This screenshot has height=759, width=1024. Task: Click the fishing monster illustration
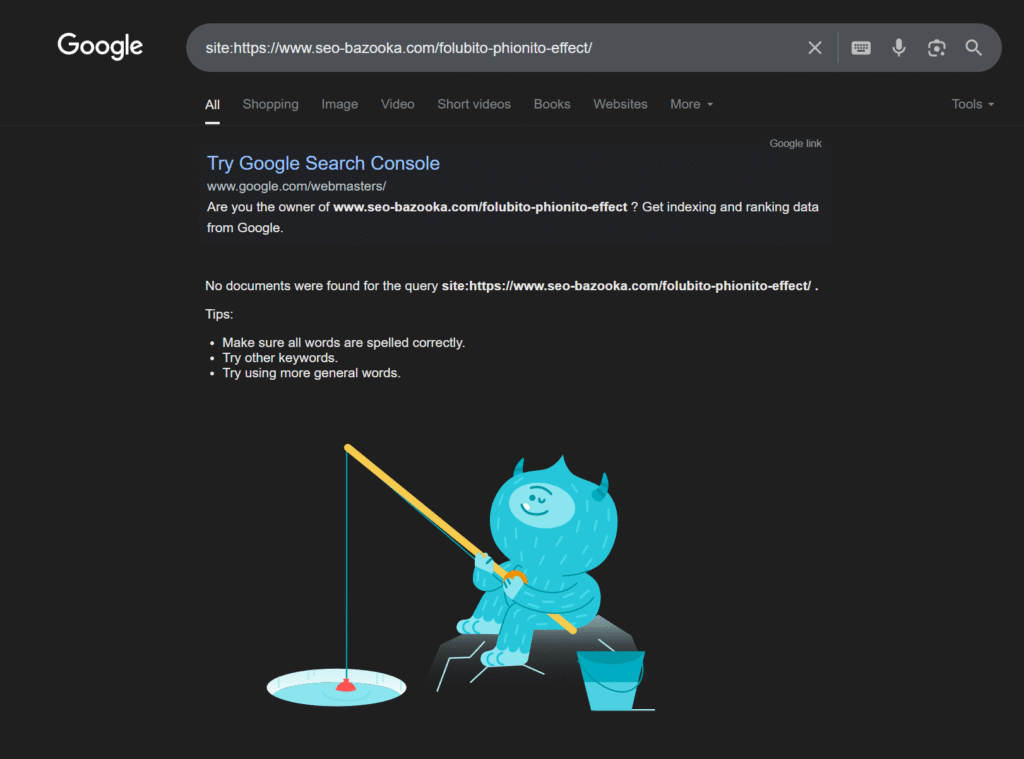pyautogui.click(x=460, y=577)
